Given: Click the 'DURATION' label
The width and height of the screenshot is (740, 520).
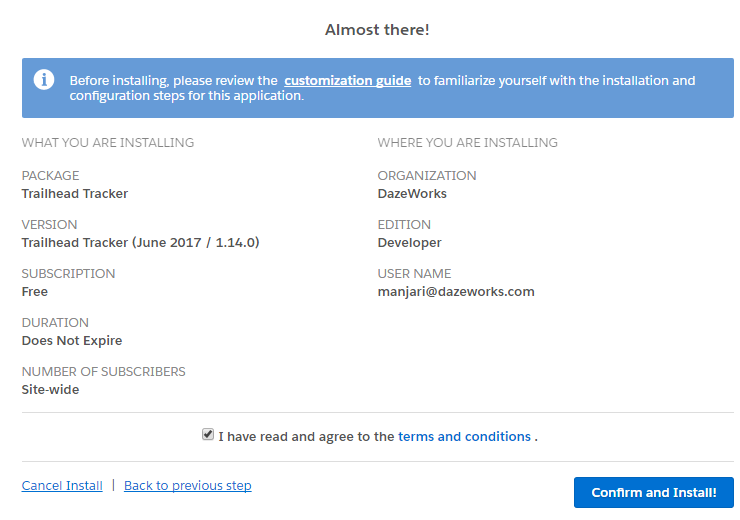Looking at the screenshot, I should [55, 323].
